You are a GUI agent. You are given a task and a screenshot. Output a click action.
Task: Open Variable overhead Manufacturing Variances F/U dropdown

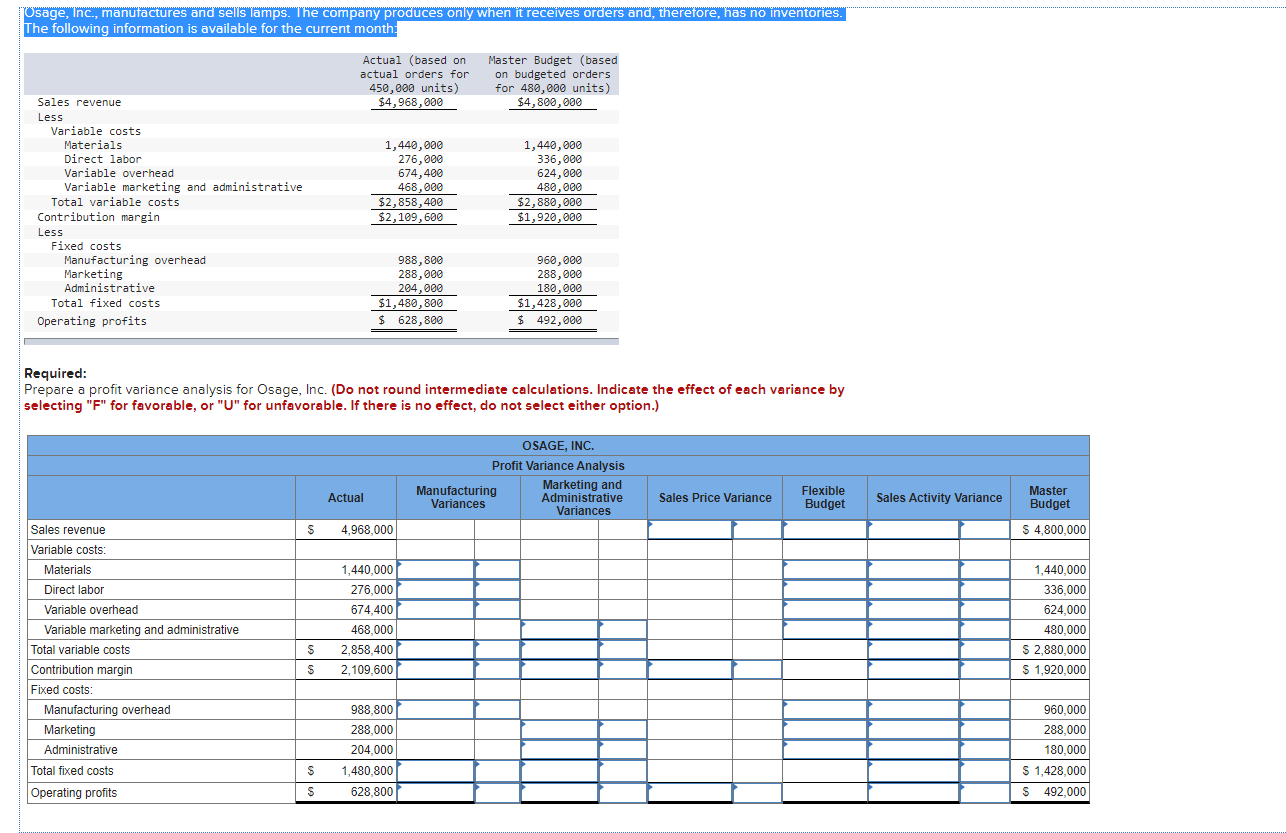[x=497, y=610]
